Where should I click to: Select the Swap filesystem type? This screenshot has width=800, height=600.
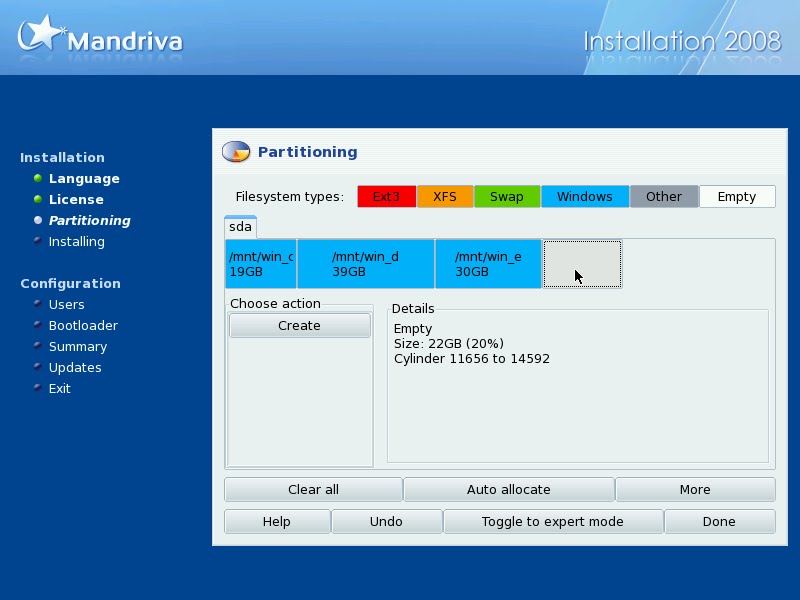[507, 196]
